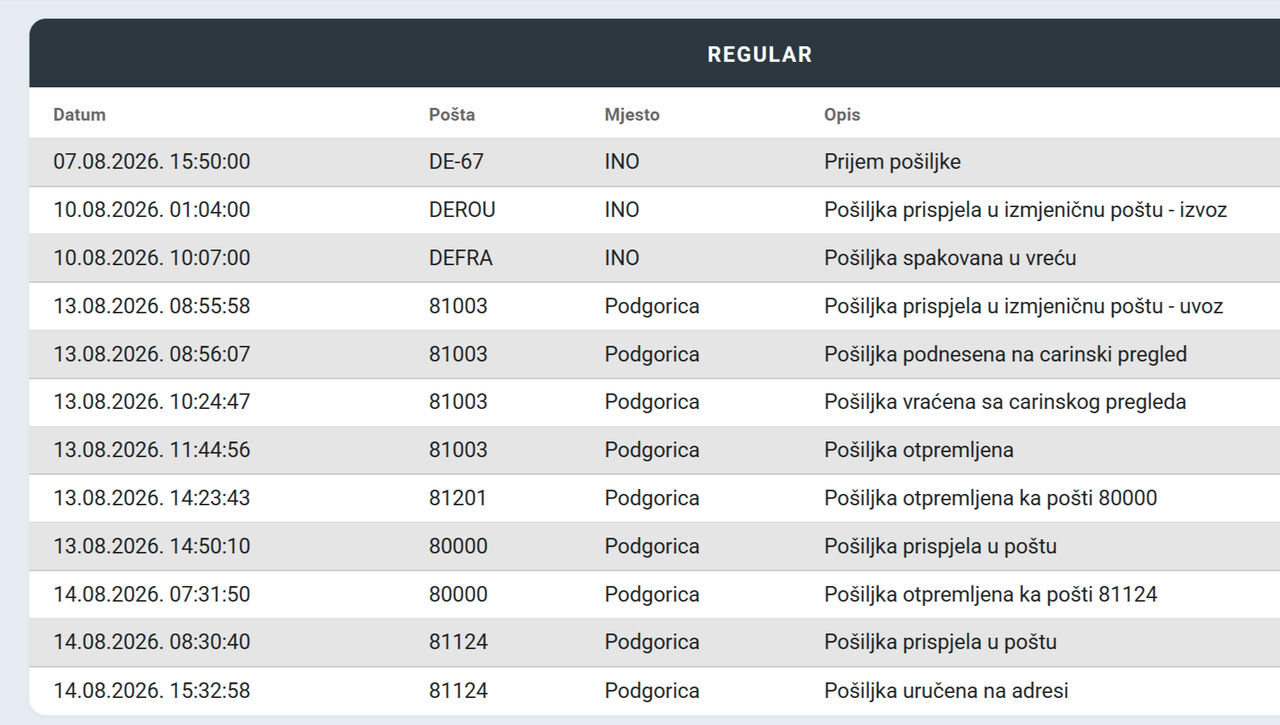Click 'Pošiljka uručena na adresi' final entry
Viewport: 1280px width, 725px height.
coord(946,690)
